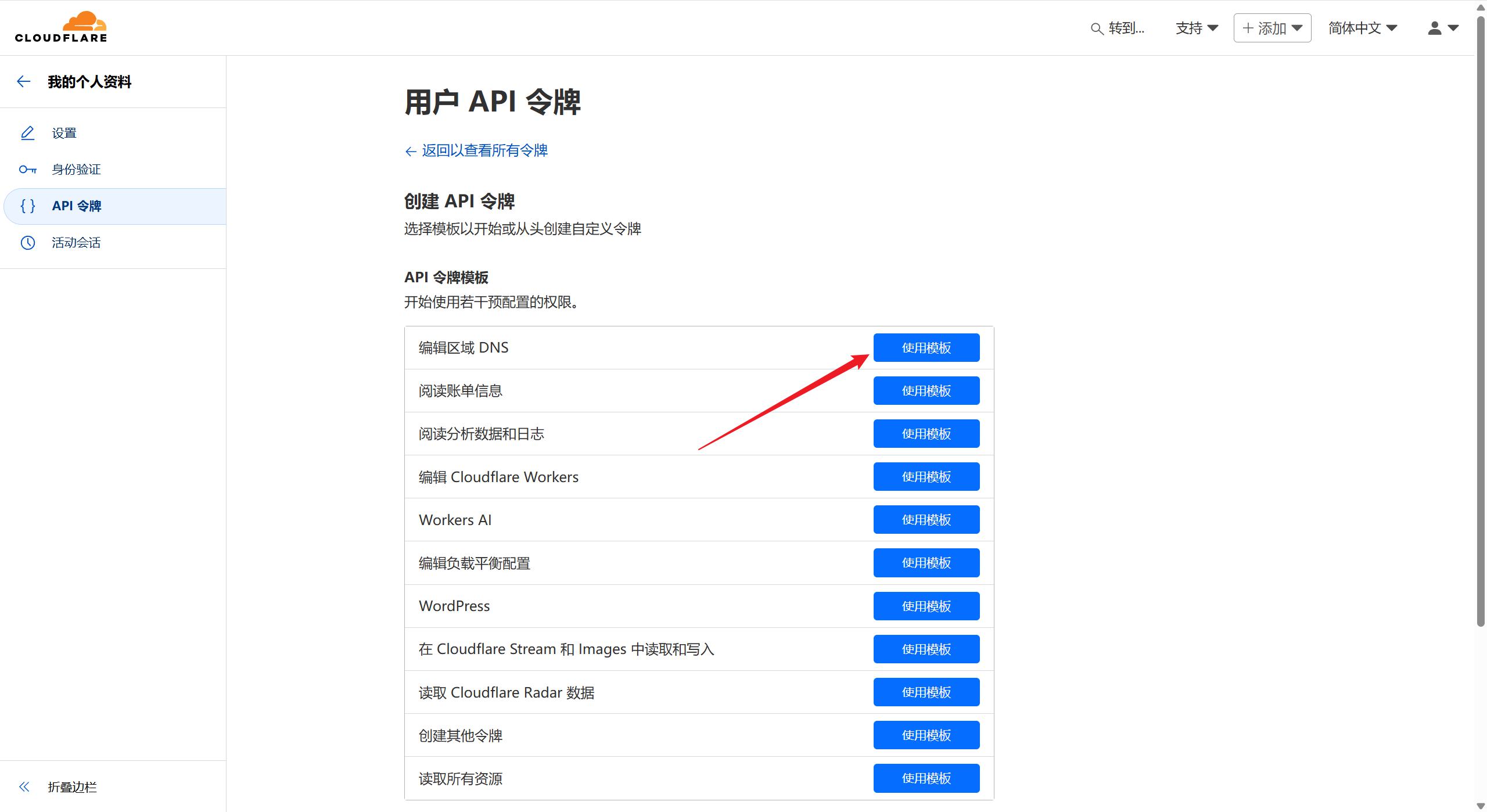Click the Cloudflare logo
Viewport: 1487px width, 812px height.
pos(61,27)
